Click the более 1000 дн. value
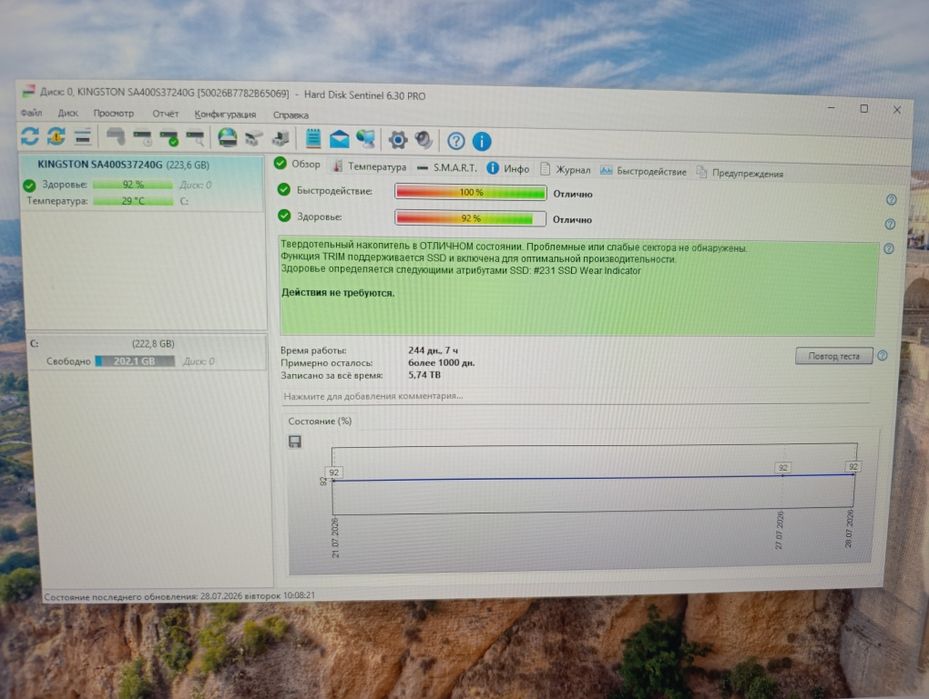The height and width of the screenshot is (699, 929). point(441,363)
